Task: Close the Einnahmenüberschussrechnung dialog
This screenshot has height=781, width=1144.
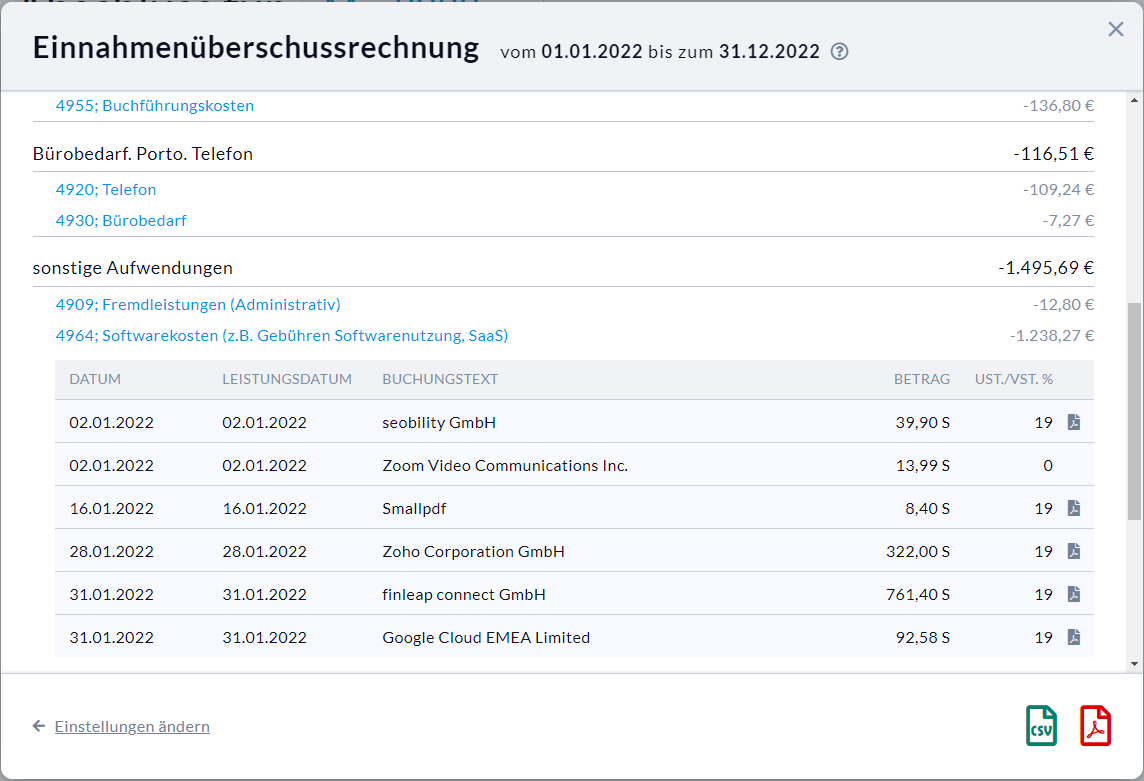Action: 1116,30
